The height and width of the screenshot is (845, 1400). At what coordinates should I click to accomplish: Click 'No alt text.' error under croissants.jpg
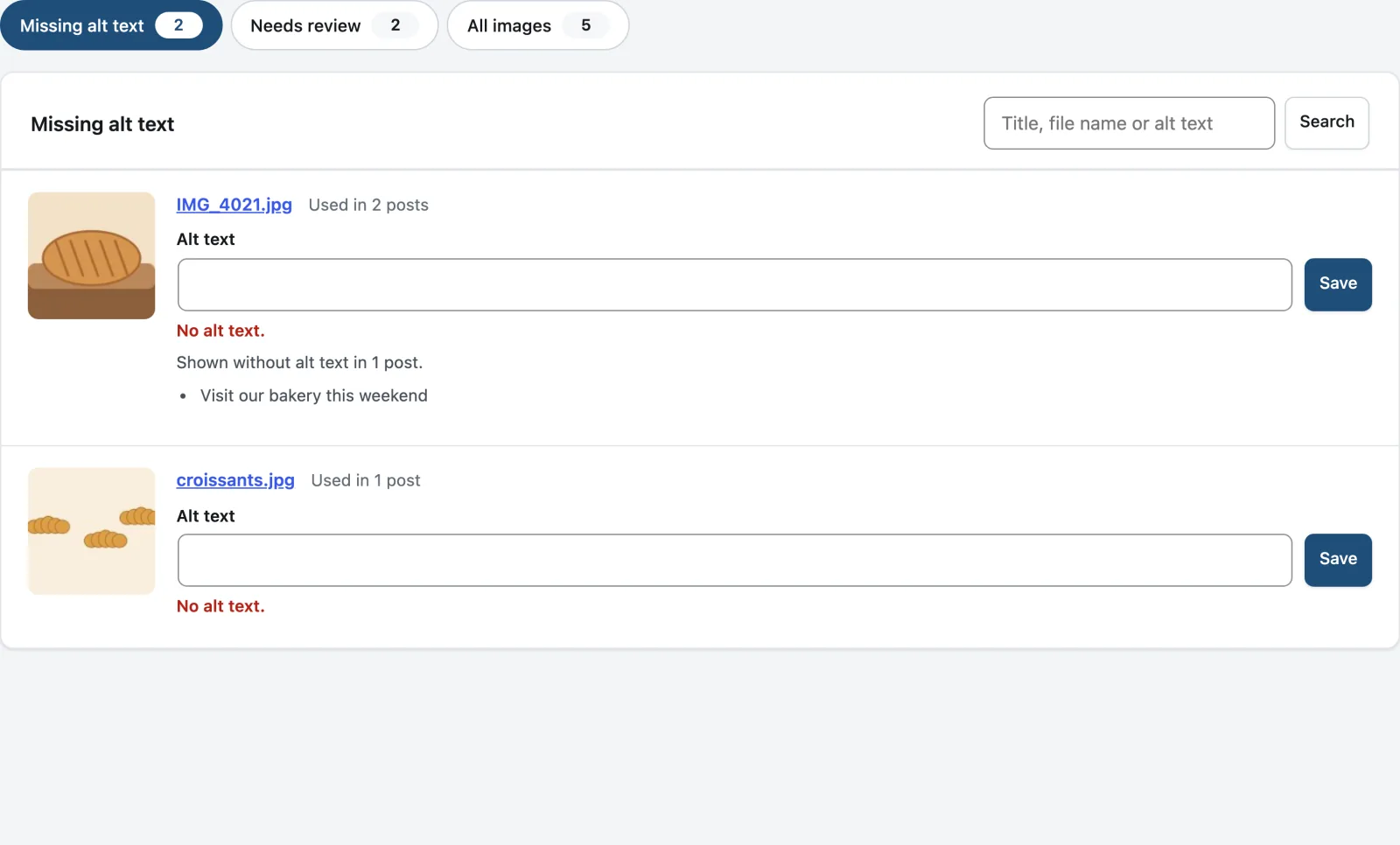click(220, 606)
